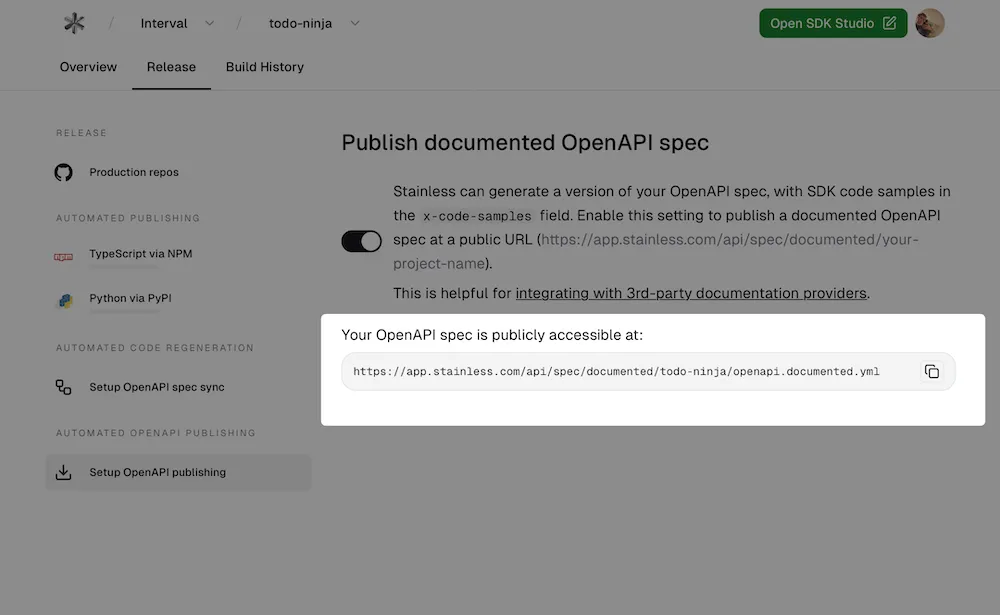Click the Stainless logo icon
This screenshot has height=615, width=1000.
tap(74, 22)
